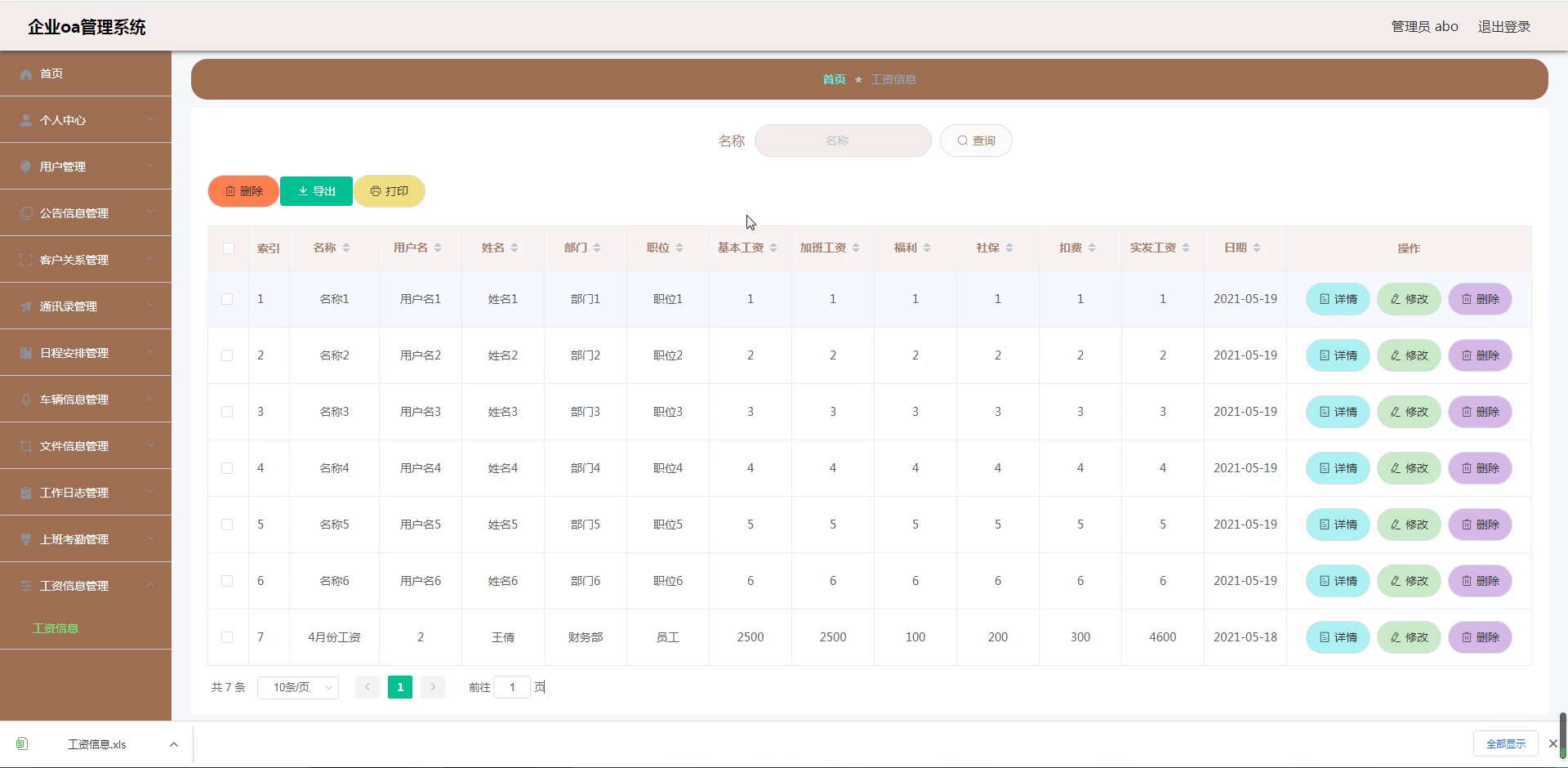Image resolution: width=1568 pixels, height=768 pixels.
Task: Open the 10条/页 page size dropdown
Action: point(298,687)
